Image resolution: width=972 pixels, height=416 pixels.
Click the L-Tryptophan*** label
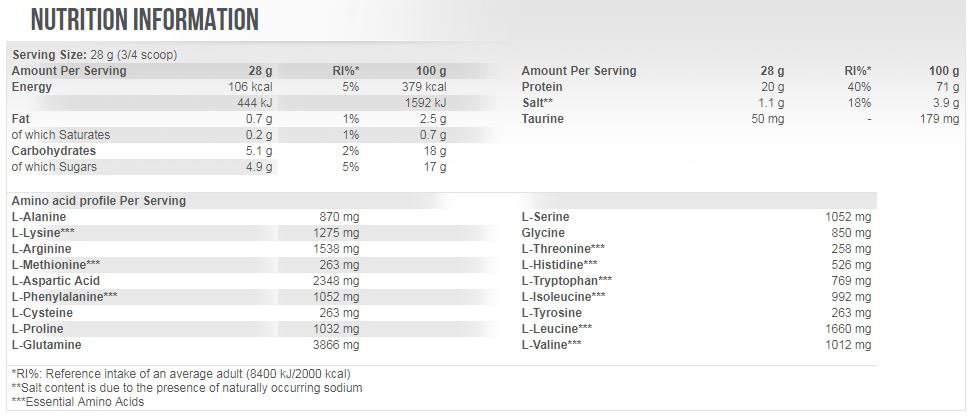567,281
